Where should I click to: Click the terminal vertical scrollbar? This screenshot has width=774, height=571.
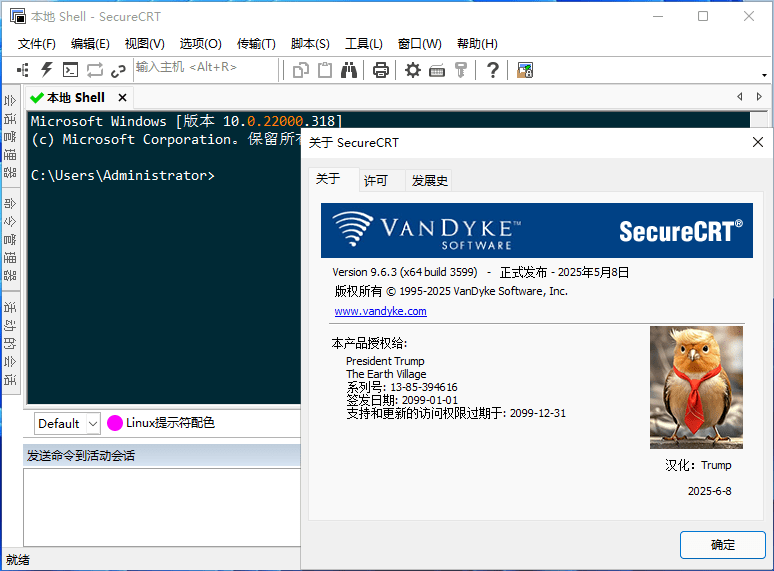[758, 120]
